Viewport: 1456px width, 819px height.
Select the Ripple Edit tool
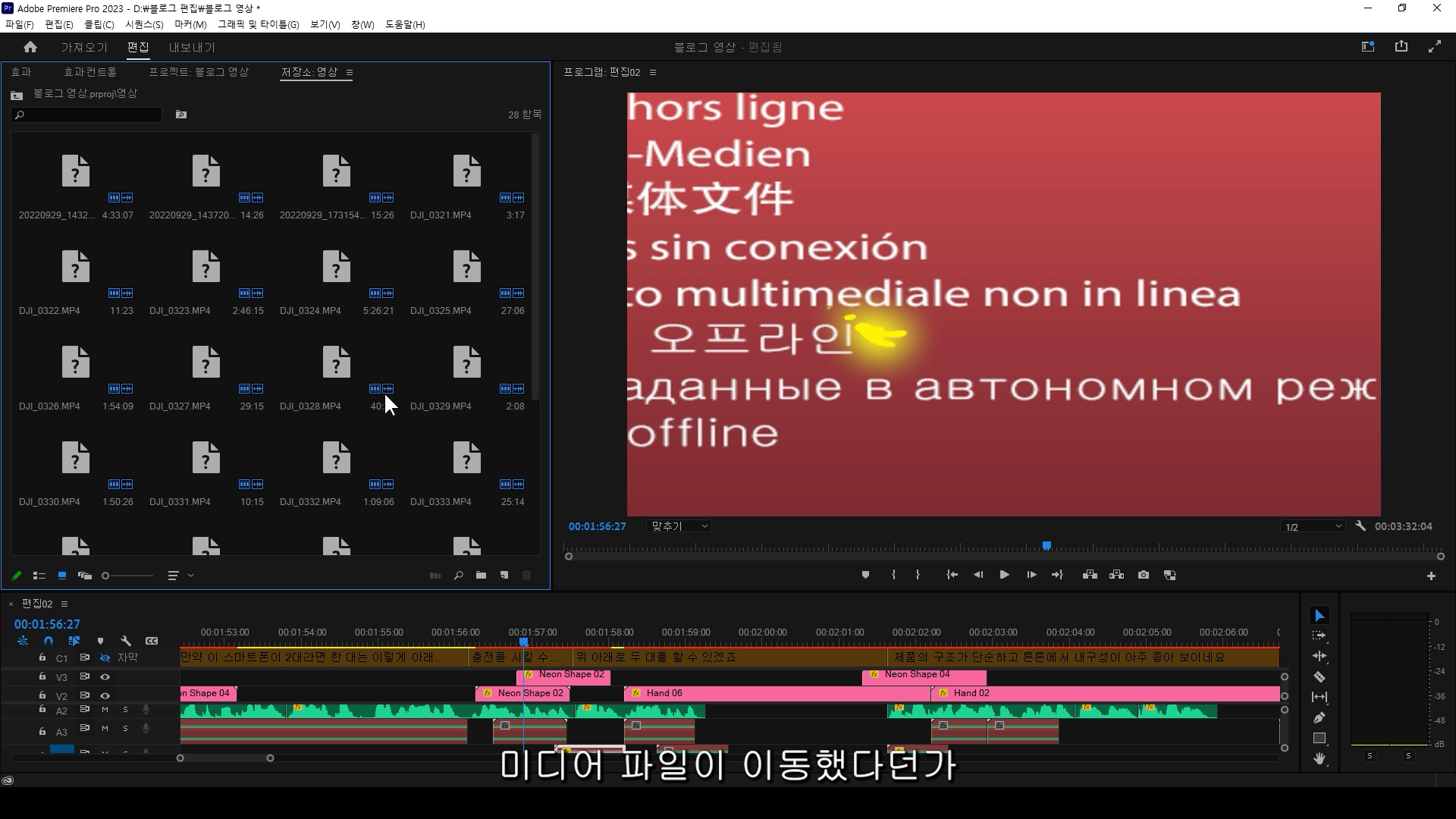coord(1319,656)
